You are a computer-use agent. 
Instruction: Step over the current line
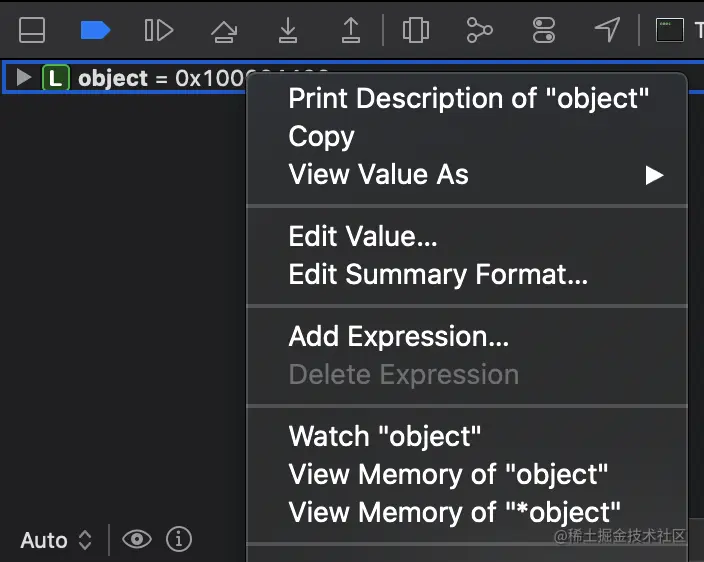click(224, 30)
